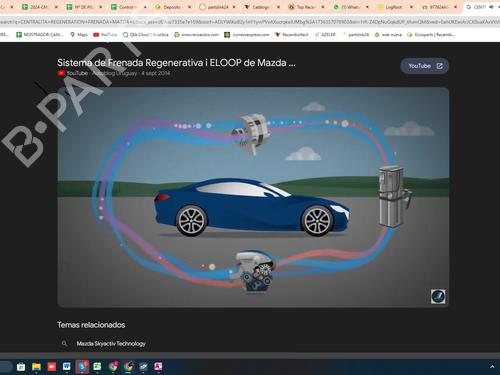Open Adobe Acrobat from the taskbar

click(x=158, y=366)
